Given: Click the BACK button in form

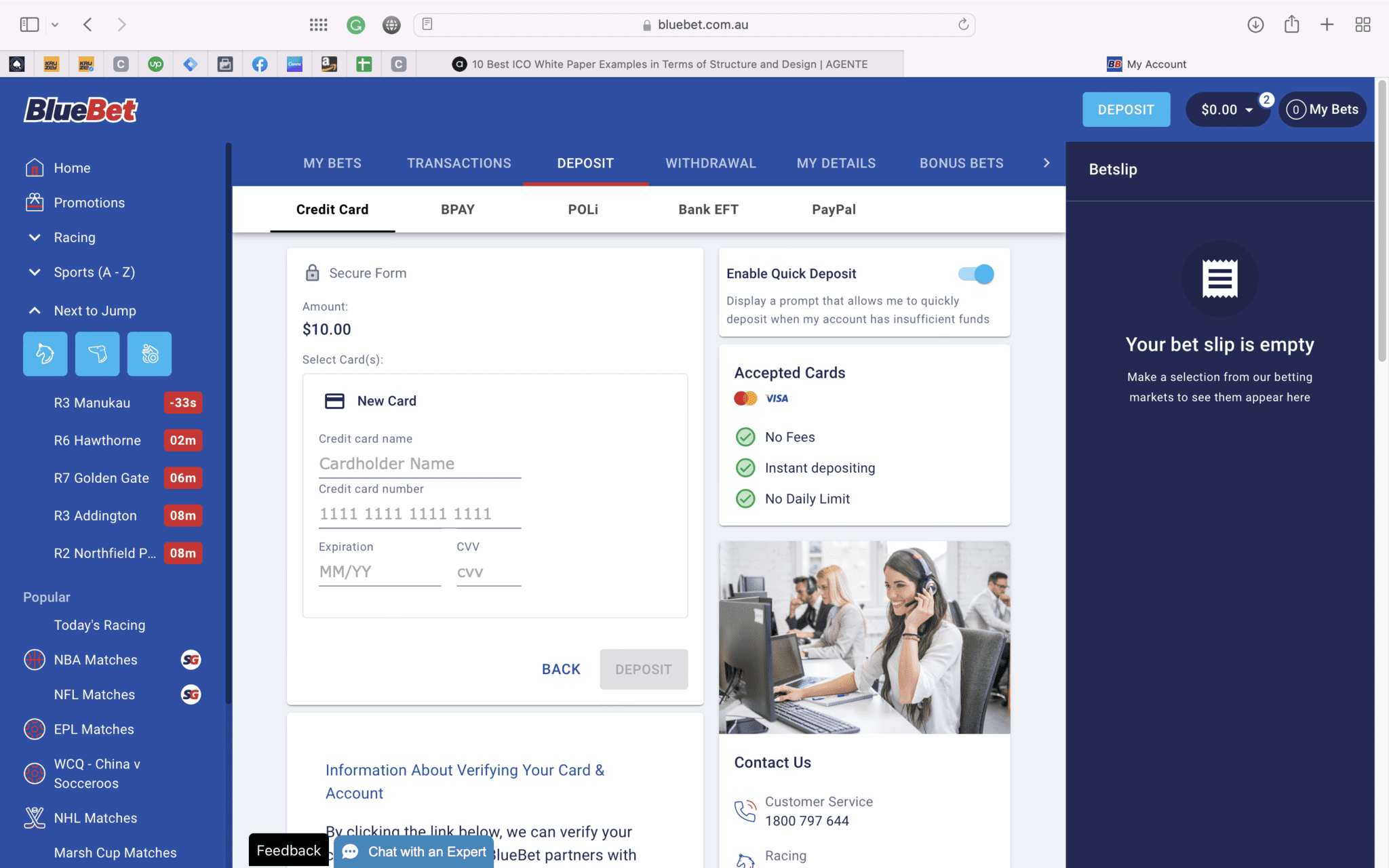Looking at the screenshot, I should click(x=561, y=669).
